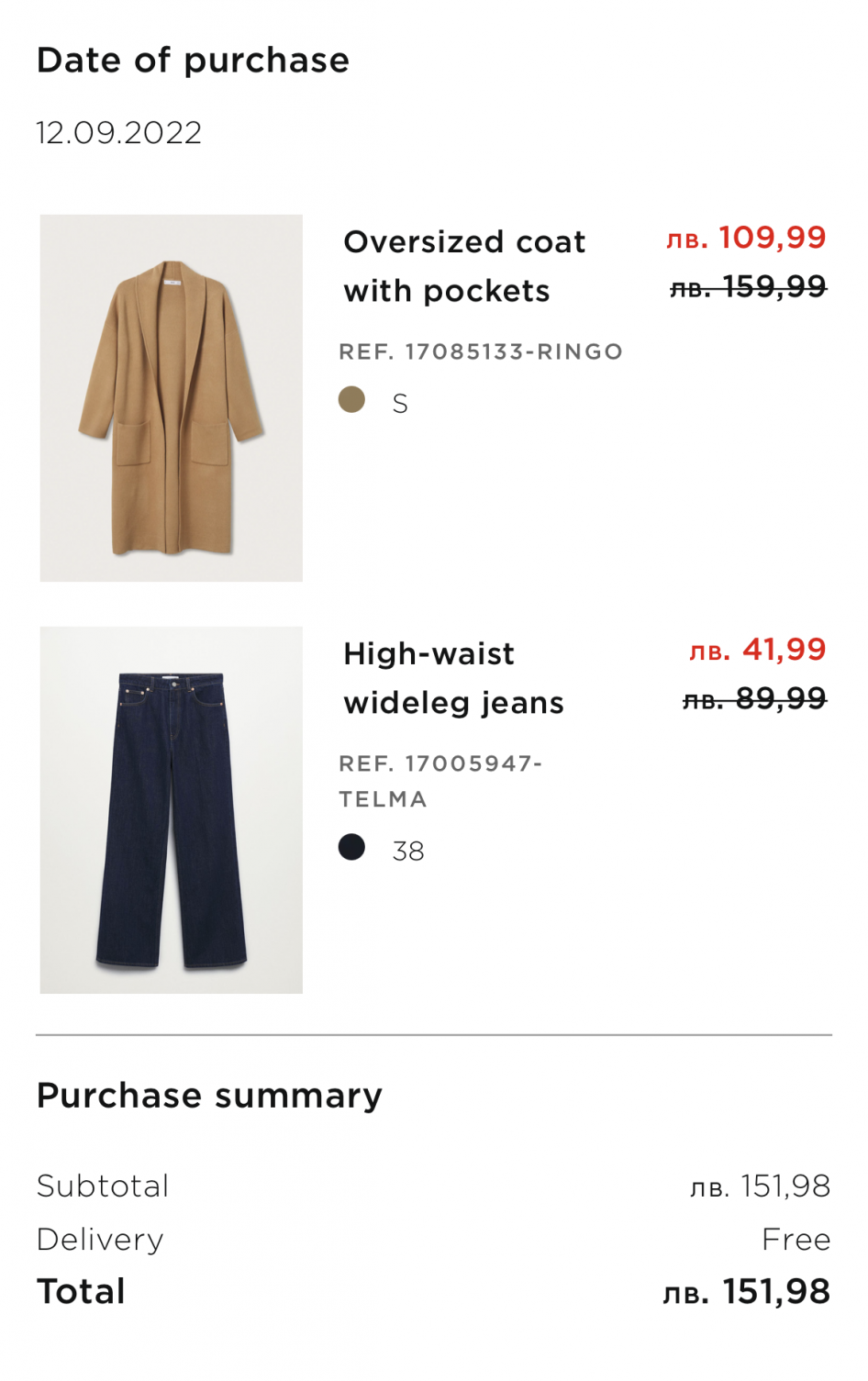Open the Oversized coat with pockets title

463,266
